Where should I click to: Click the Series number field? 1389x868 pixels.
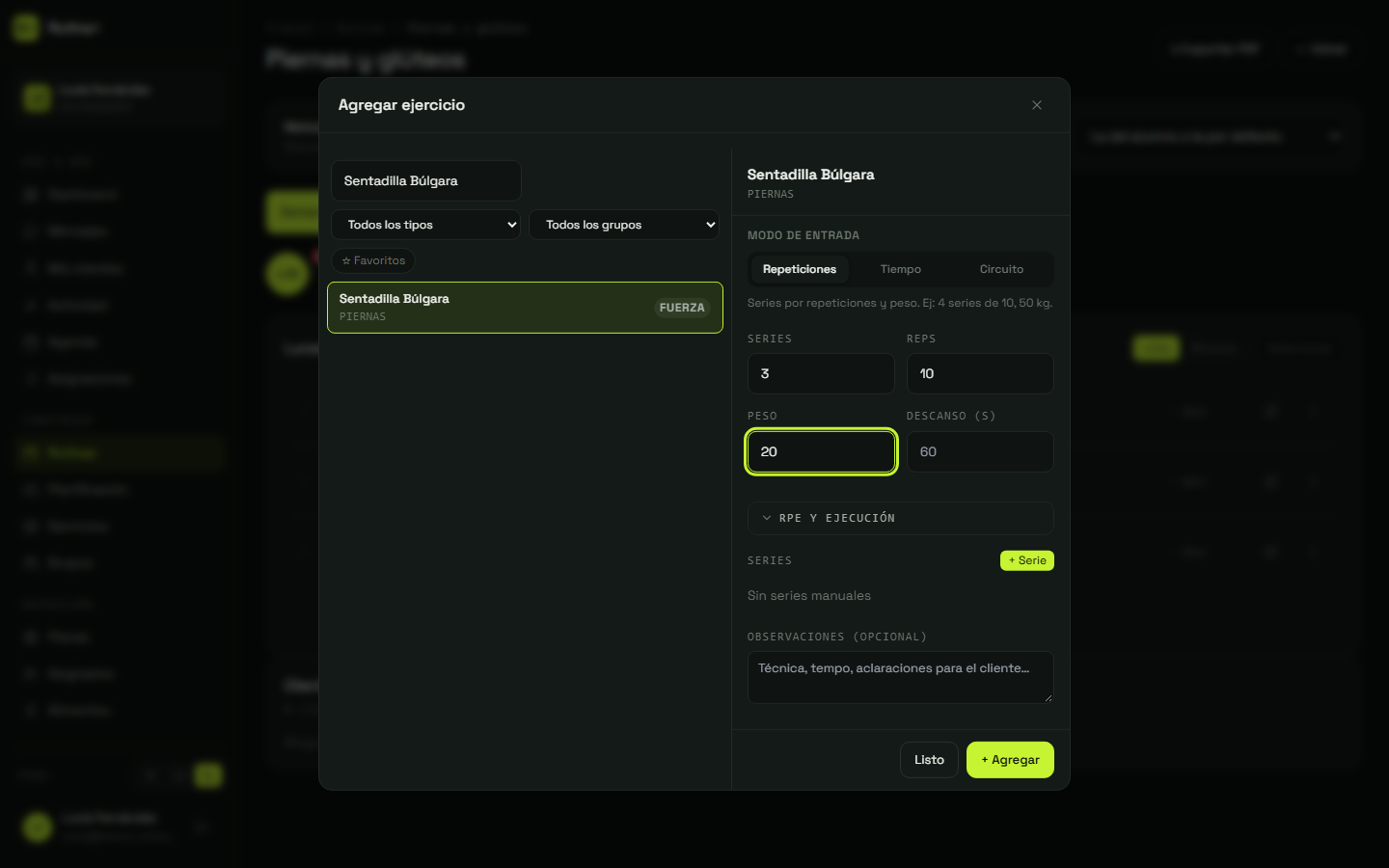coord(821,373)
